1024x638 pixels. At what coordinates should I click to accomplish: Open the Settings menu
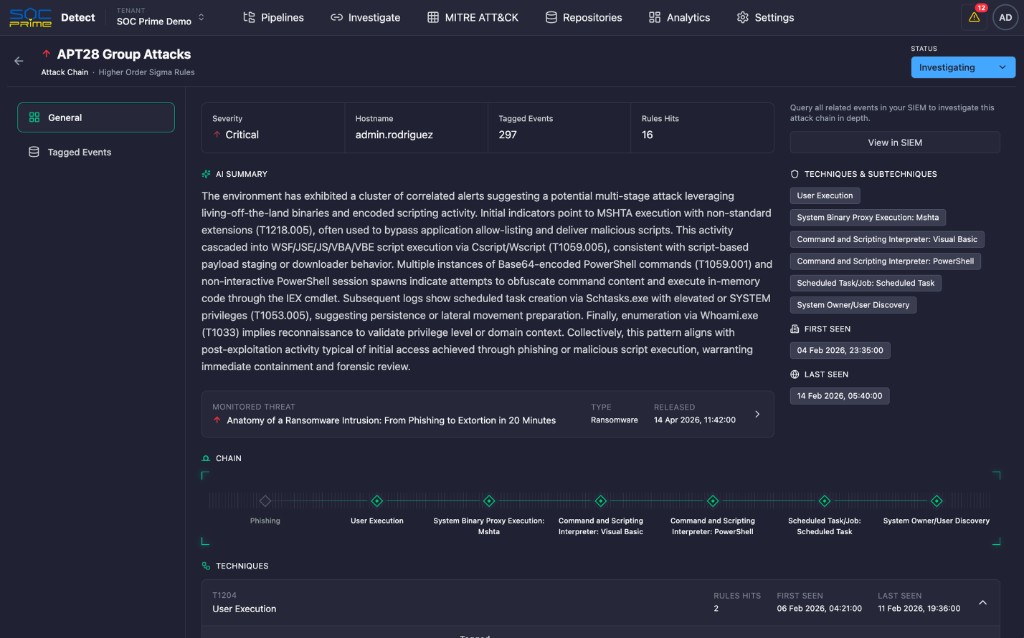coord(765,18)
